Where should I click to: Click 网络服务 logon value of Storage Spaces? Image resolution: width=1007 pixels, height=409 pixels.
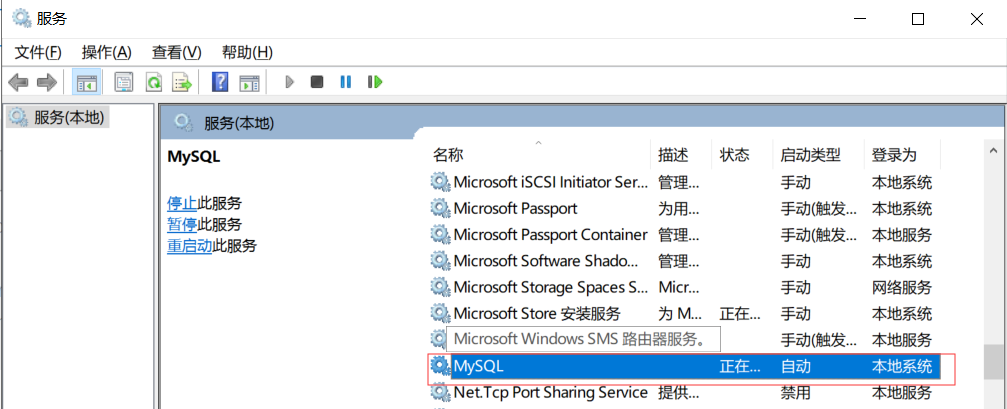(x=901, y=288)
